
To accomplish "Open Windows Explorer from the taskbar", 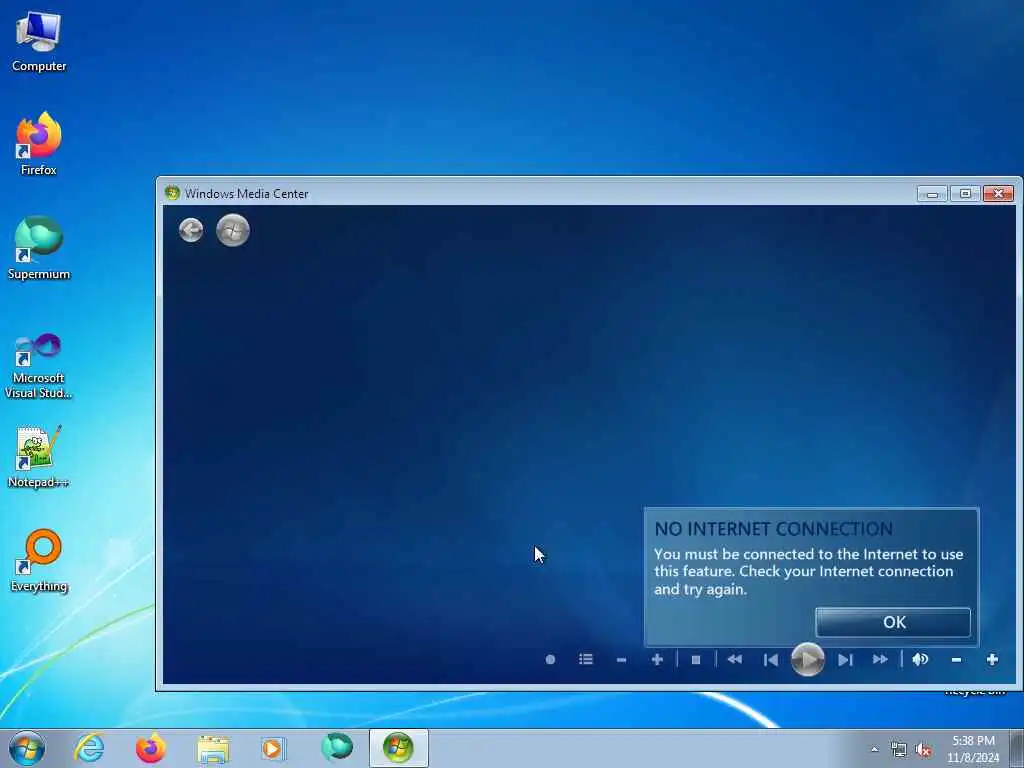I will [213, 748].
